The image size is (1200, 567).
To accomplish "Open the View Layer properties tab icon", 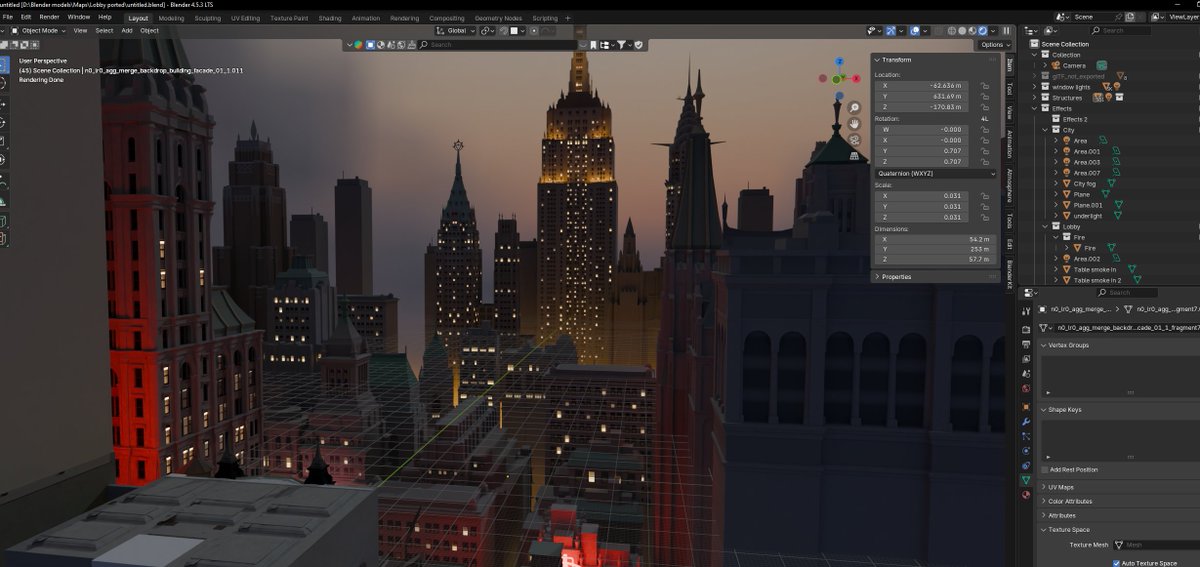I will coord(1026,359).
